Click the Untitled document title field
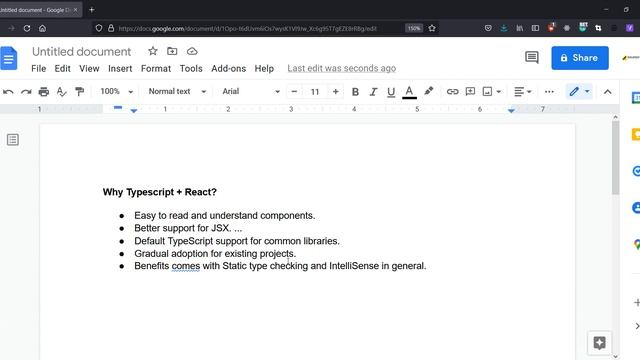This screenshot has height=360, width=640. tap(82, 52)
